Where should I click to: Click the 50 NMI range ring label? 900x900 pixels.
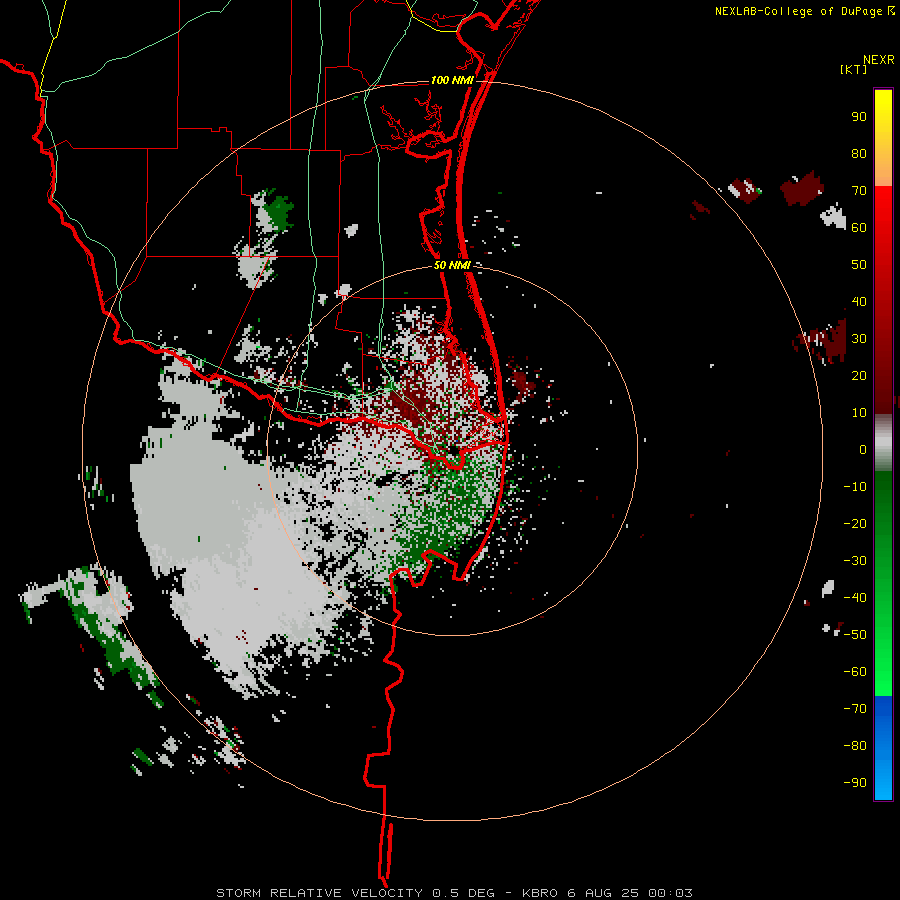452,265
